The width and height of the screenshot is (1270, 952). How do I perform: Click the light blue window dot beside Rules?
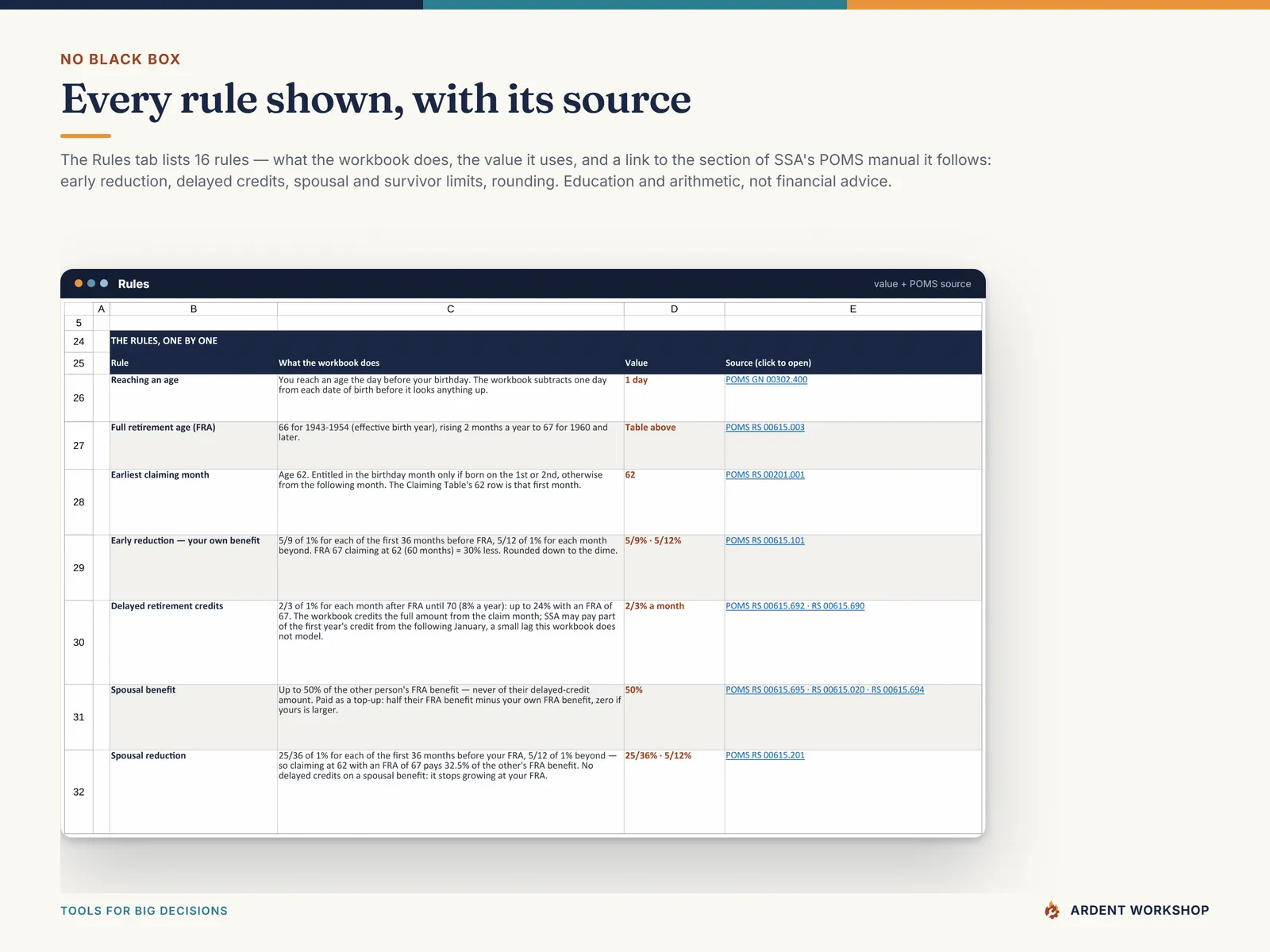click(x=104, y=283)
